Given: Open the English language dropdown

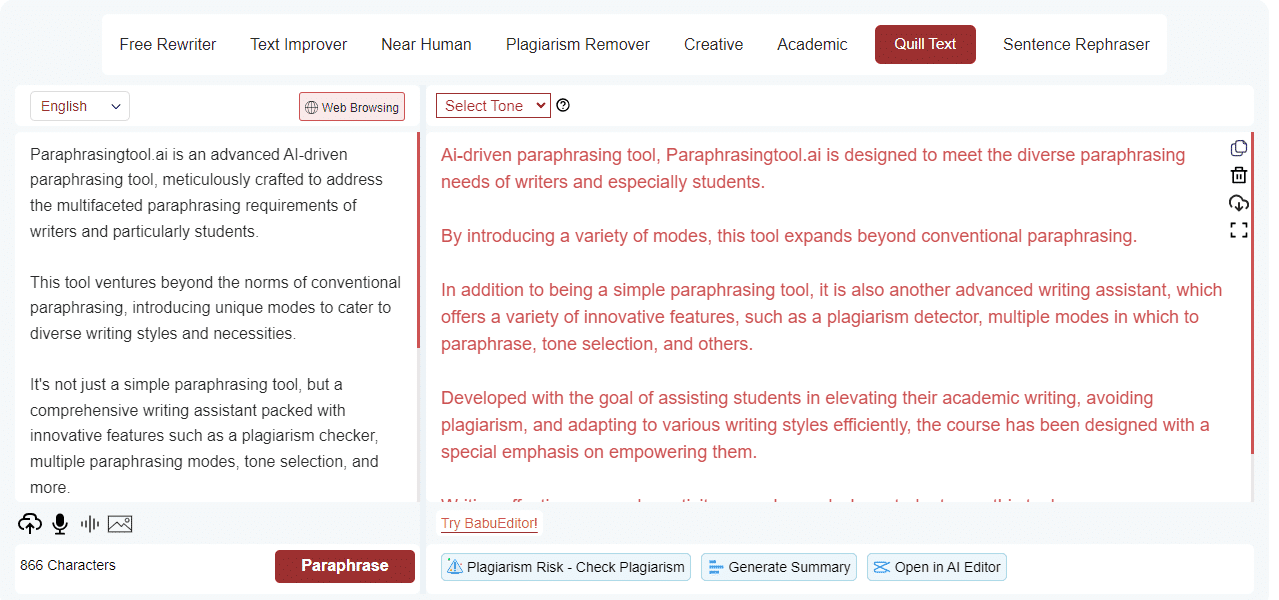Looking at the screenshot, I should (80, 106).
